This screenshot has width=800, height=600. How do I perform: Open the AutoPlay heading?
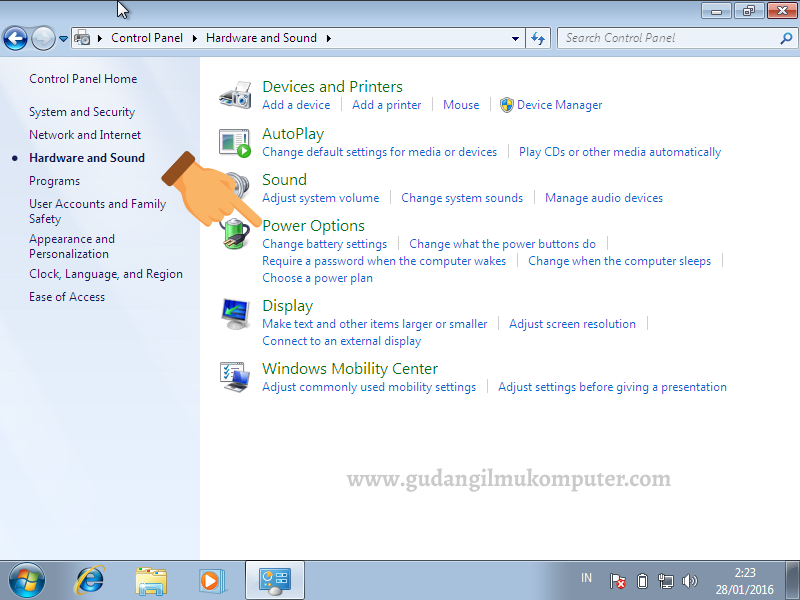[293, 134]
